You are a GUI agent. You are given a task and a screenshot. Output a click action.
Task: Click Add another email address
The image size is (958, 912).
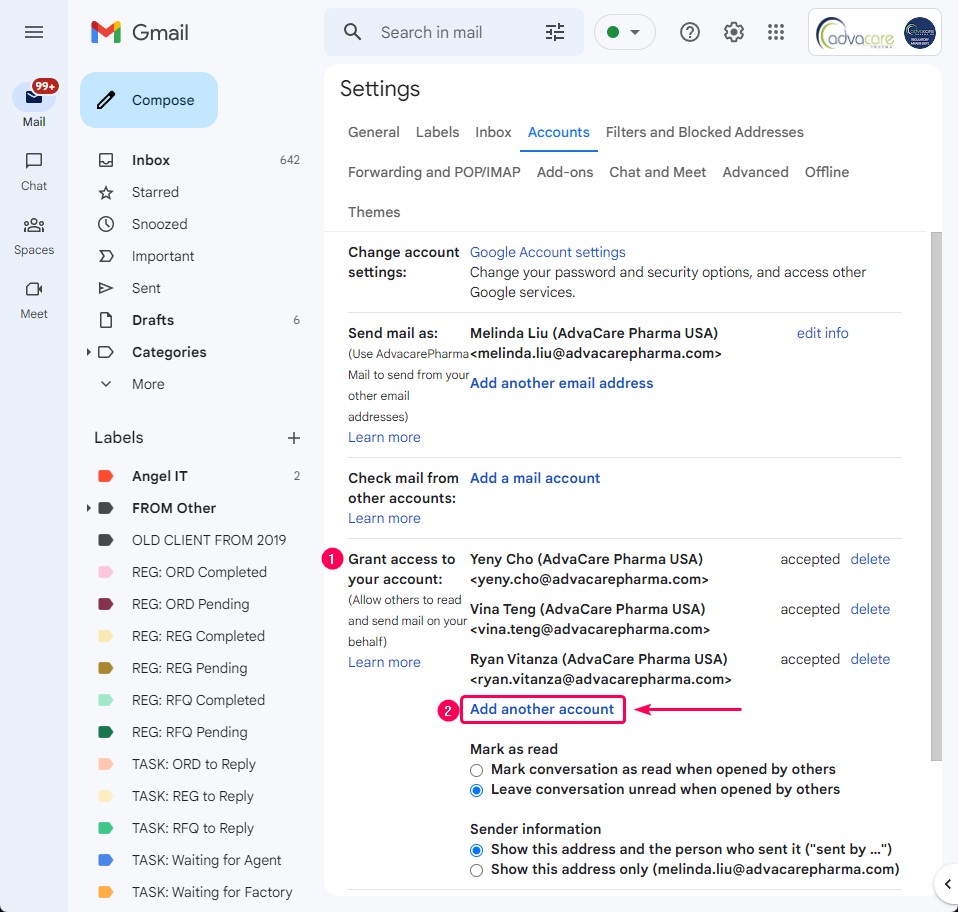point(561,383)
